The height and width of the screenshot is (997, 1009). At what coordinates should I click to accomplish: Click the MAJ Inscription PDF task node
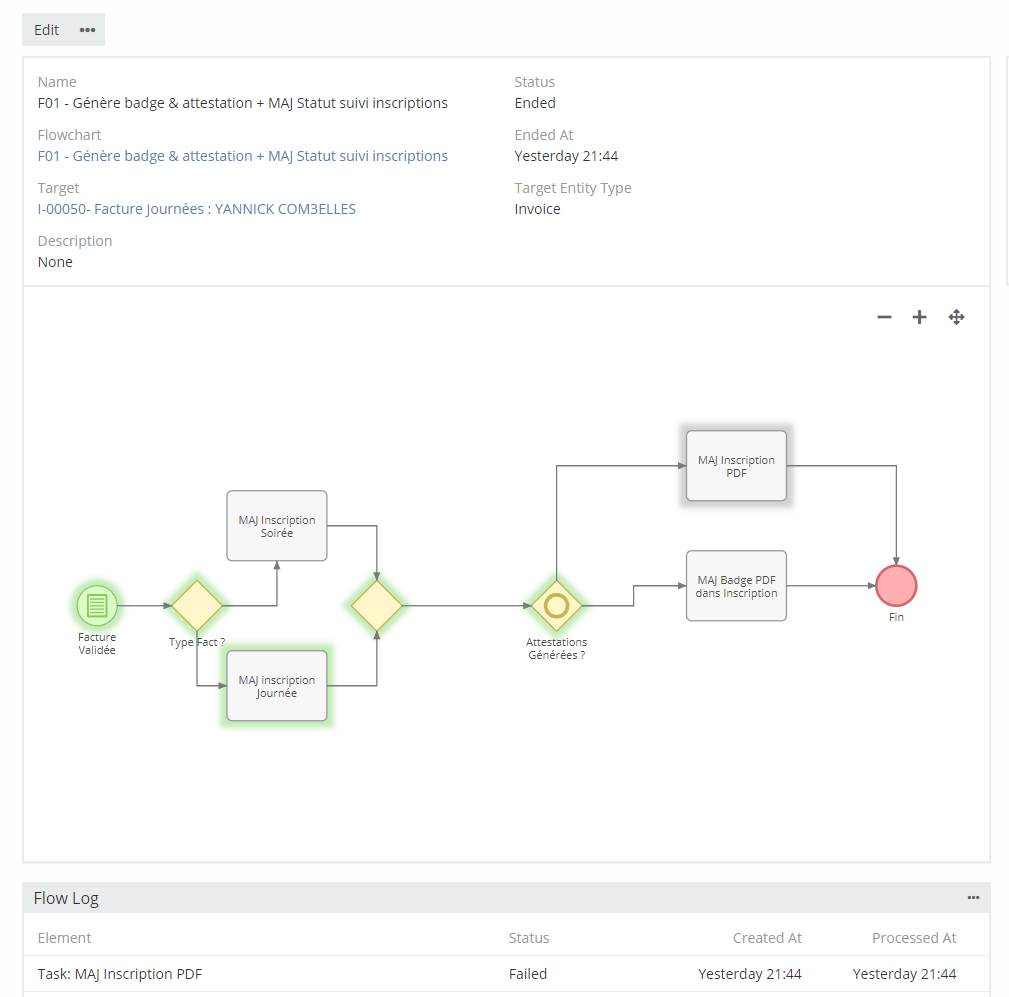pyautogui.click(x=736, y=466)
